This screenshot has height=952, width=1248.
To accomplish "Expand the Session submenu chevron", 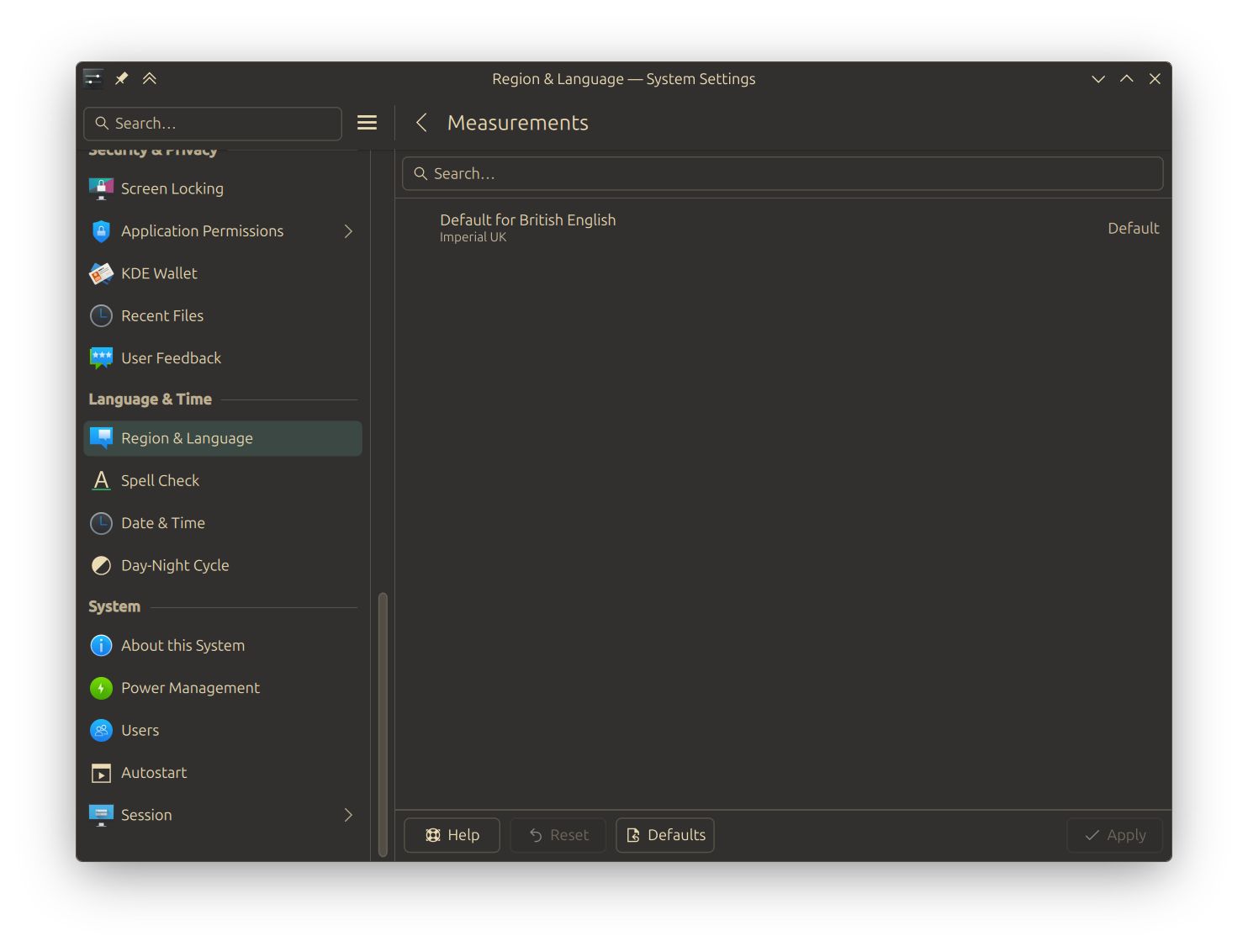I will click(x=348, y=815).
